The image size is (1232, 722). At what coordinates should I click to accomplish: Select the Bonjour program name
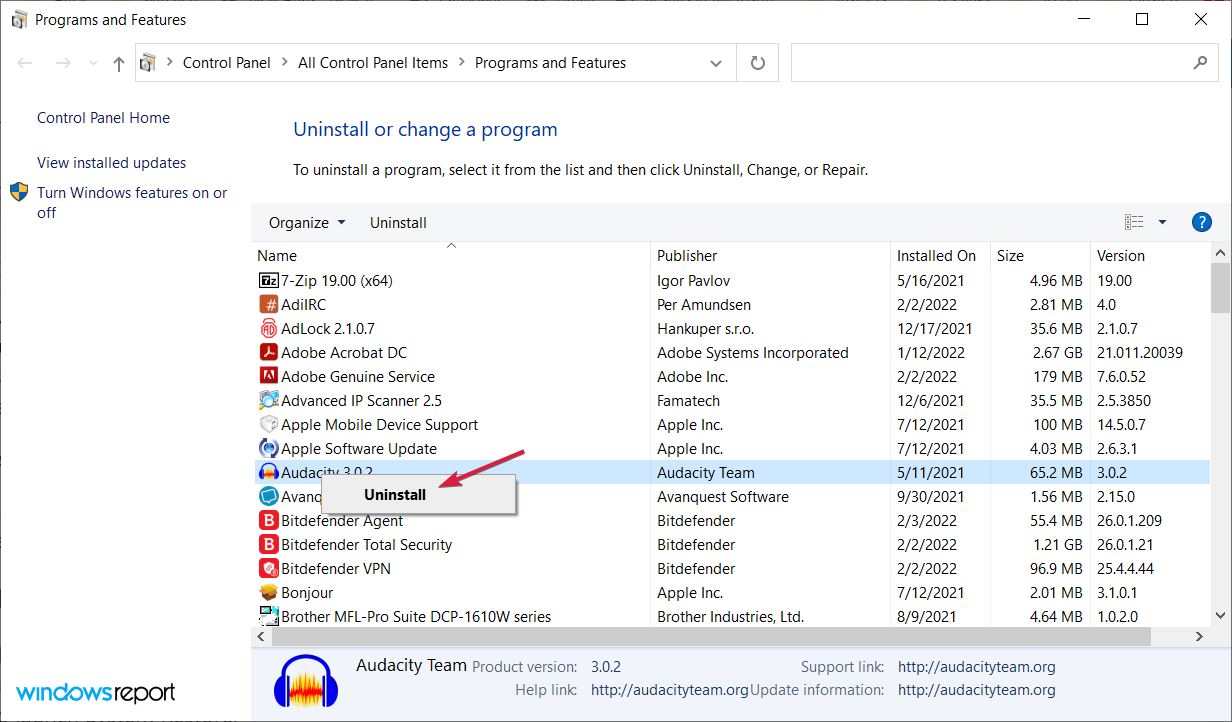click(x=307, y=593)
